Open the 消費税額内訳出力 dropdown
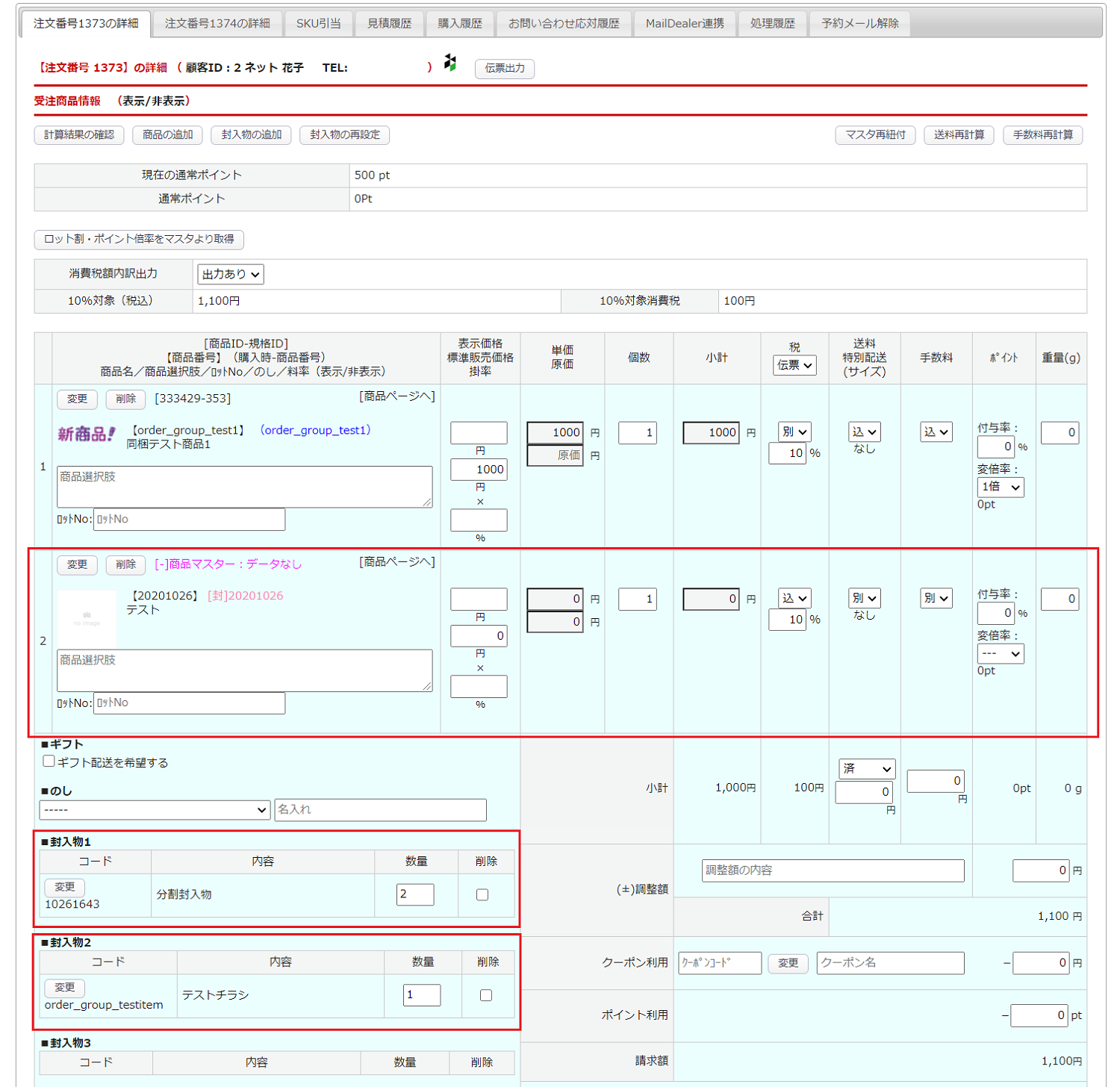The height and width of the screenshot is (1087, 1120). (230, 274)
